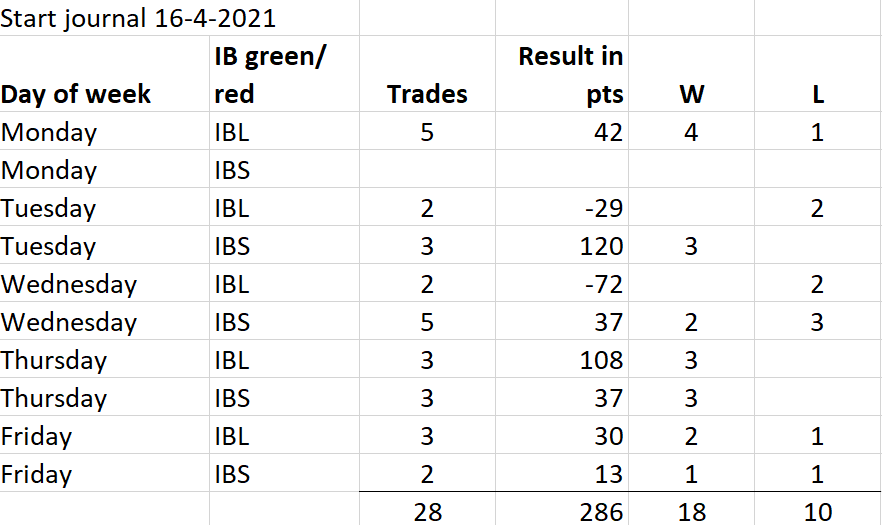The height and width of the screenshot is (525, 882).
Task: Click the Thursday IBS cell in IB column
Action: coord(285,397)
